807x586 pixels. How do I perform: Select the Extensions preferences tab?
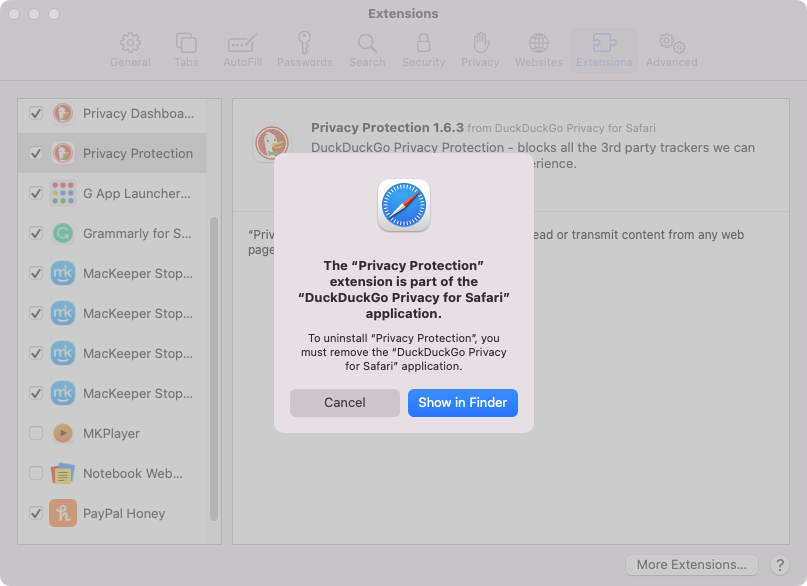point(604,50)
